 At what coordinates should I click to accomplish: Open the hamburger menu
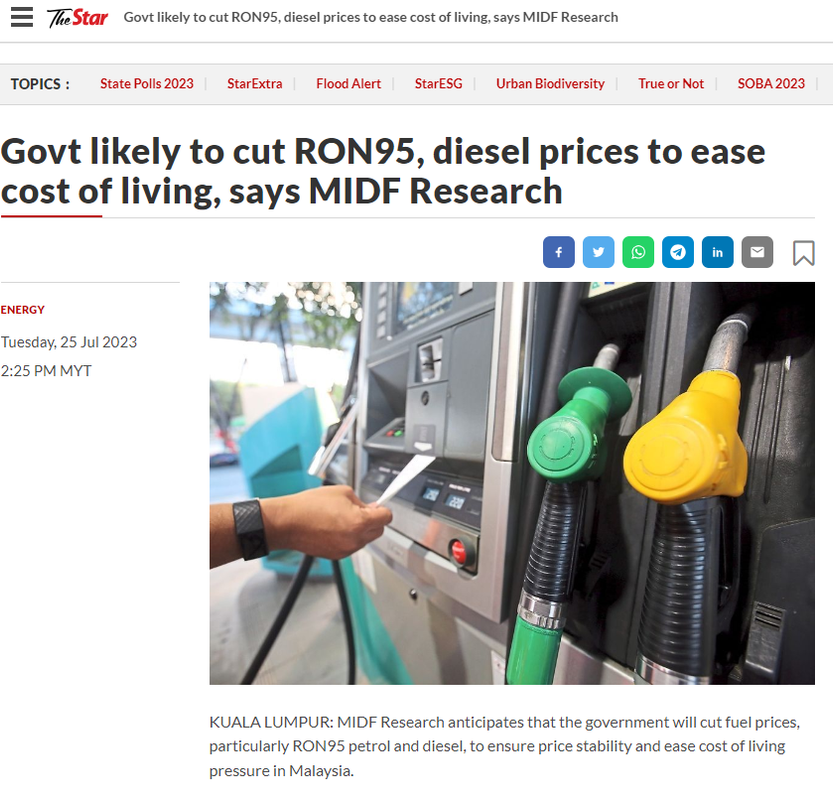[22, 17]
